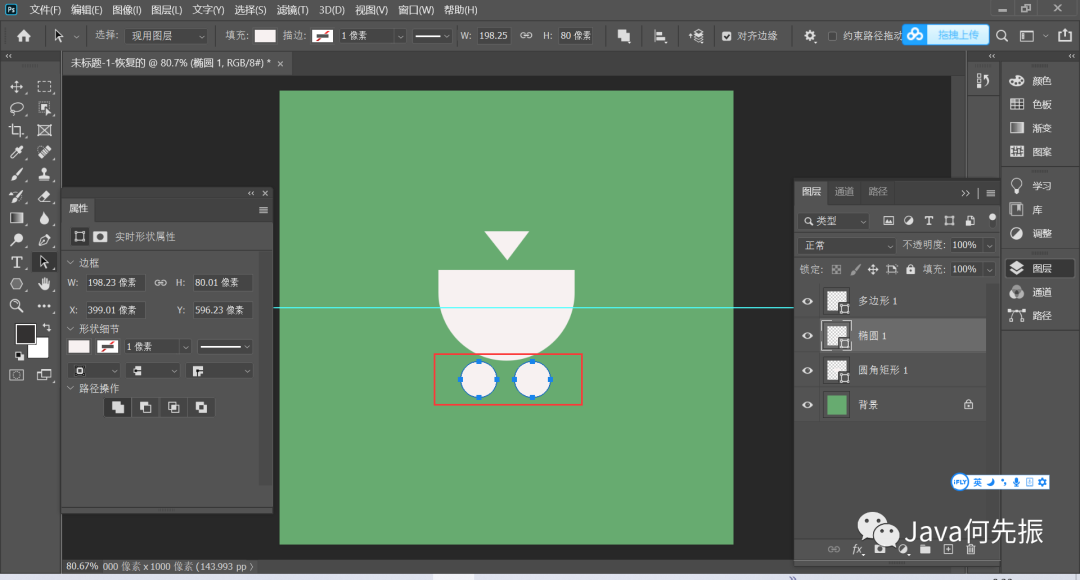Select the Move tool in toolbar
This screenshot has height=580, width=1080.
tap(17, 87)
